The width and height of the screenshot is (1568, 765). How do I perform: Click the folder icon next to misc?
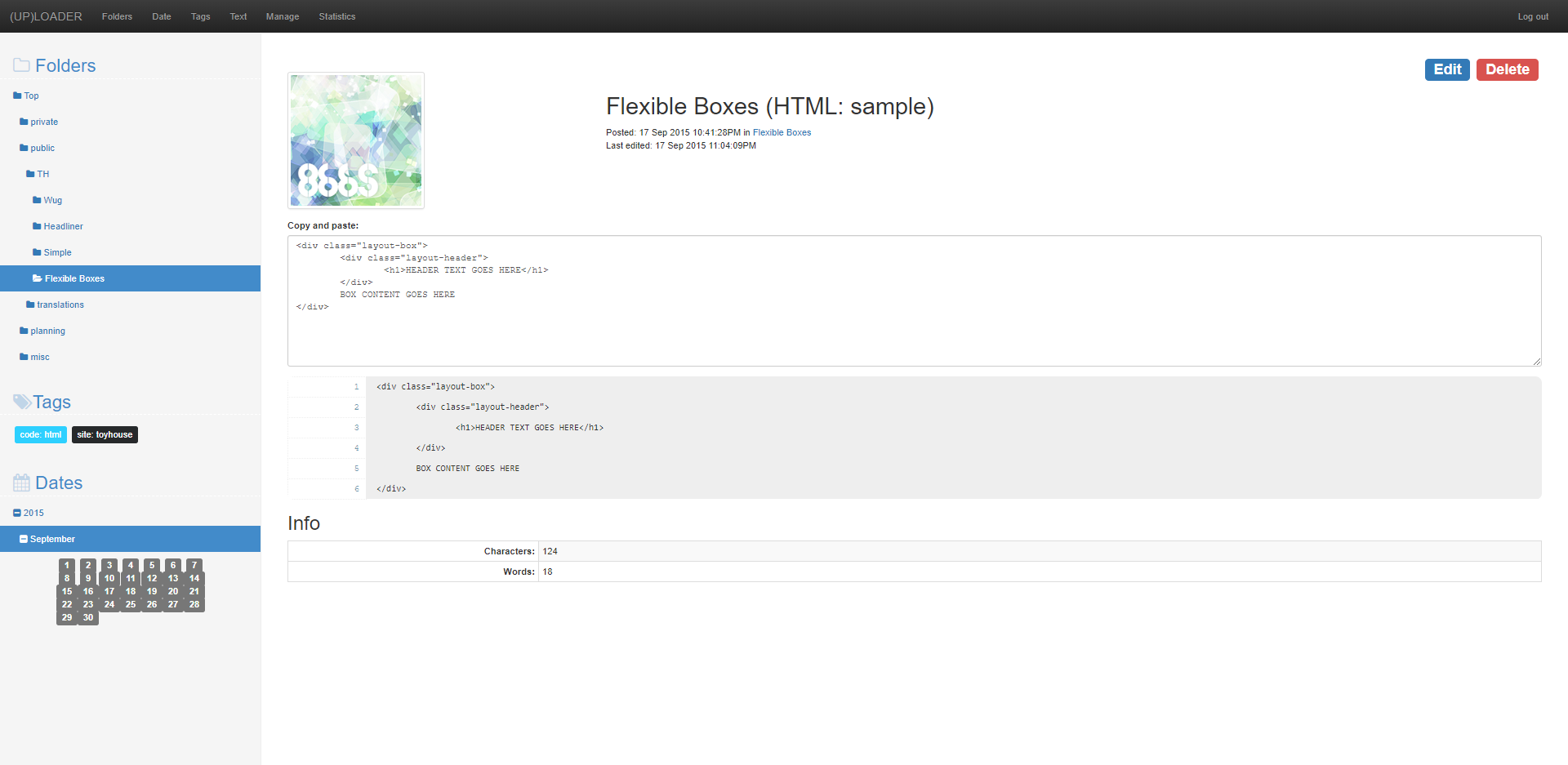24,357
